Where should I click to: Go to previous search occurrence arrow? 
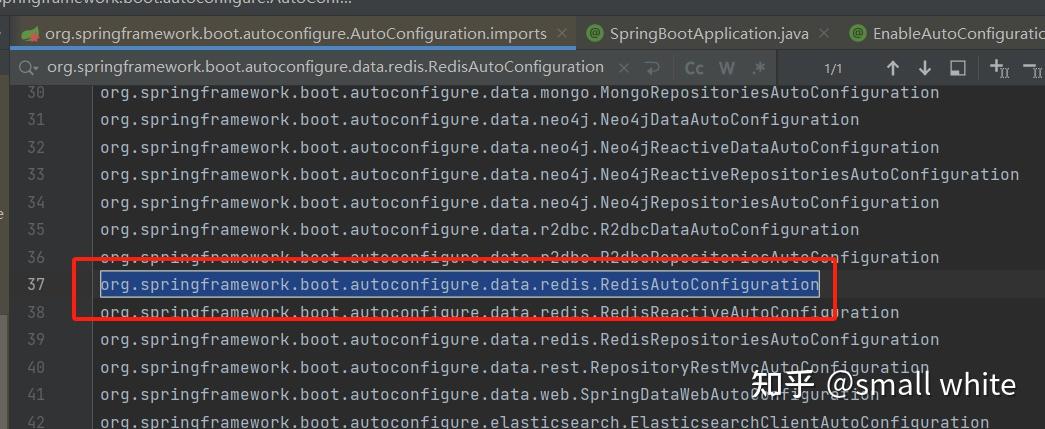point(893,68)
